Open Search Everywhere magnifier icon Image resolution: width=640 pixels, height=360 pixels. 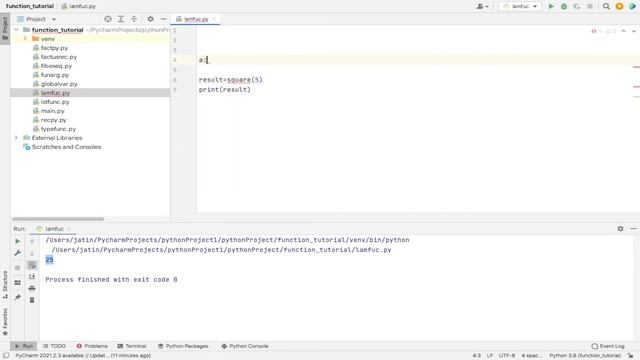point(606,6)
